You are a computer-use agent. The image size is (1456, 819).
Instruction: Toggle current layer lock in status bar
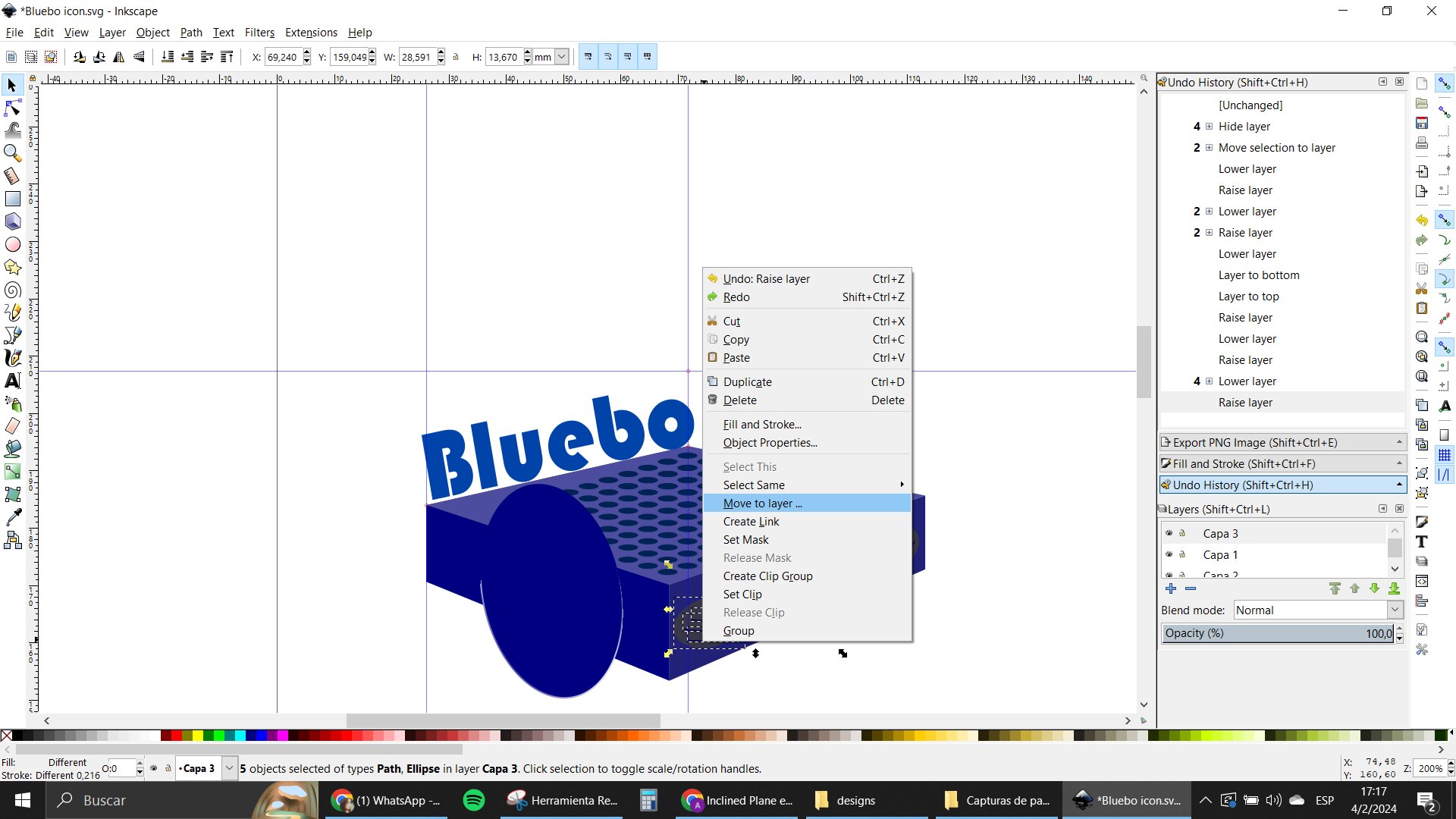click(168, 768)
